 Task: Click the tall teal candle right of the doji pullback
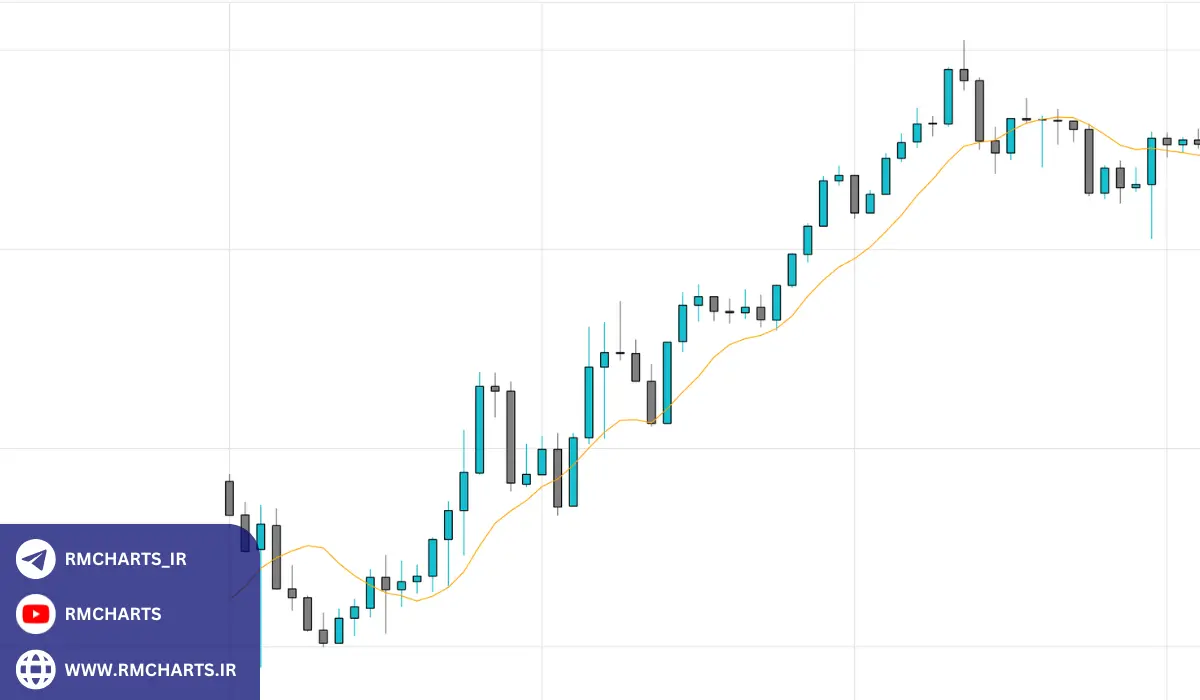tap(667, 382)
